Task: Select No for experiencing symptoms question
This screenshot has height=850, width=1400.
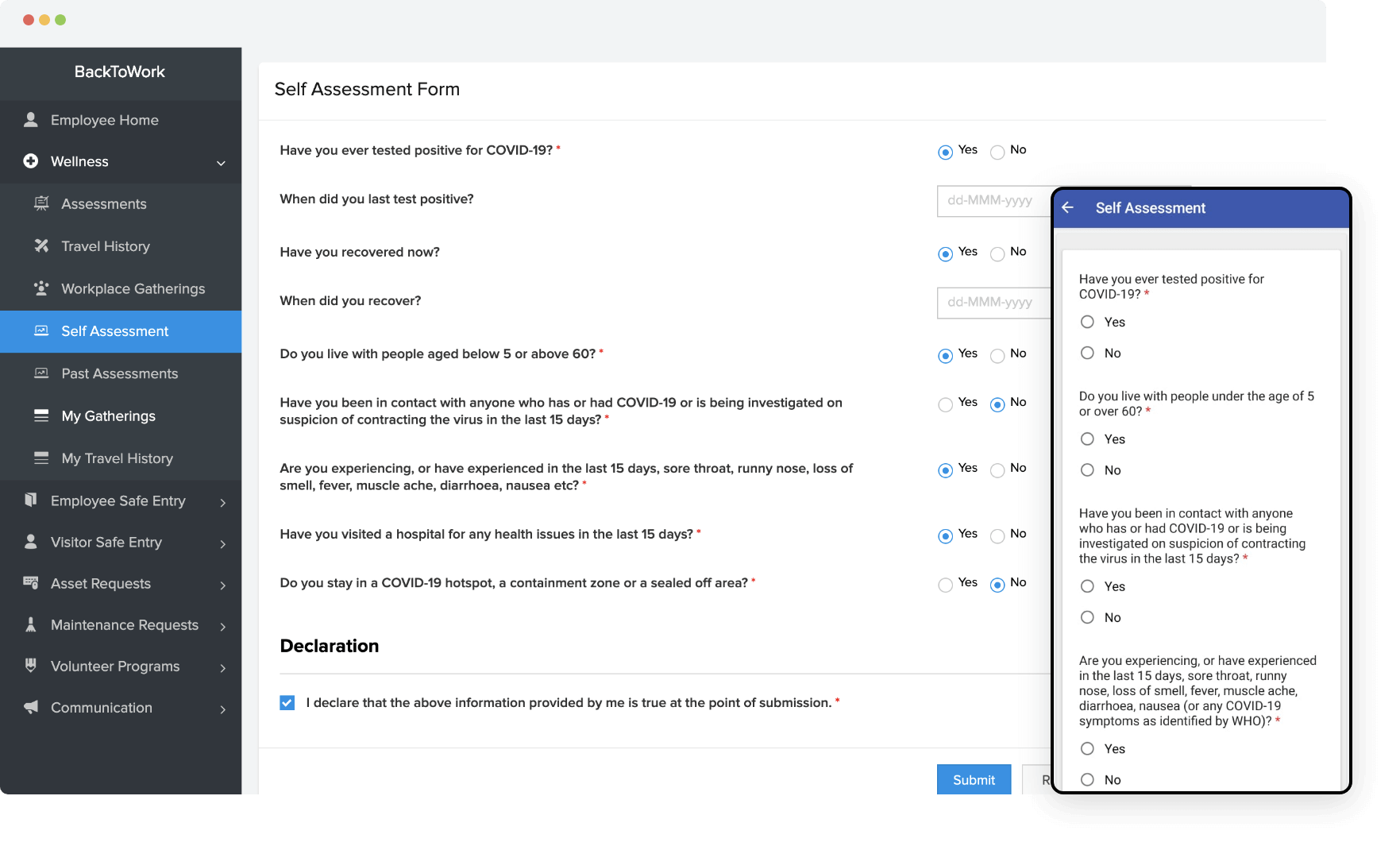Action: pos(997,470)
